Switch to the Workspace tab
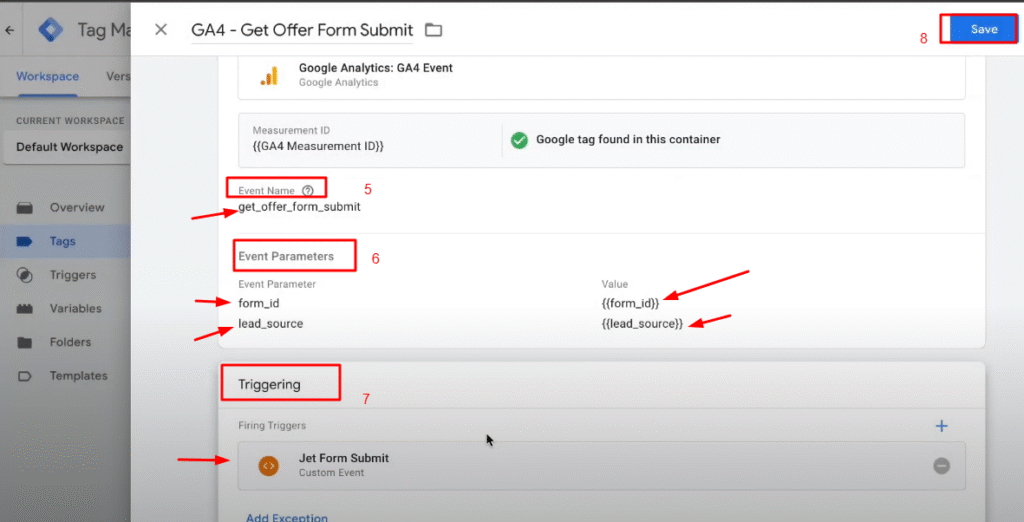Viewport: 1024px width, 522px height. (x=48, y=76)
